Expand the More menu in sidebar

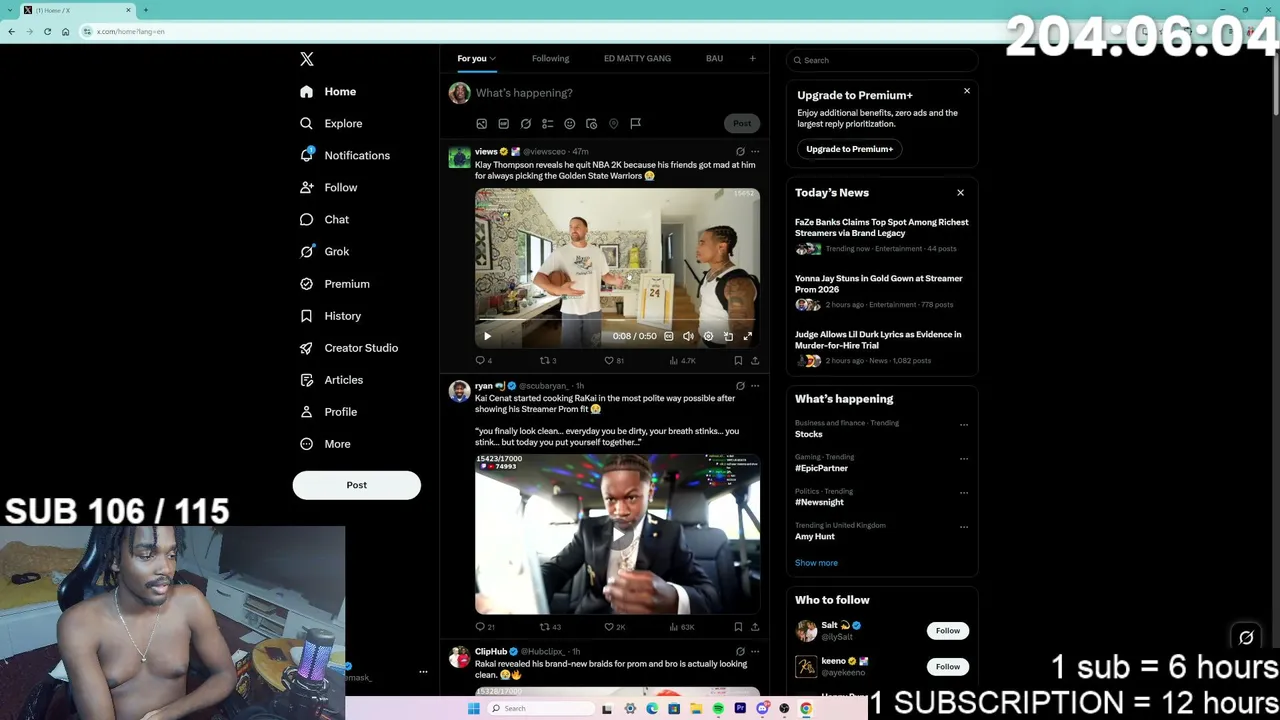[x=325, y=444]
